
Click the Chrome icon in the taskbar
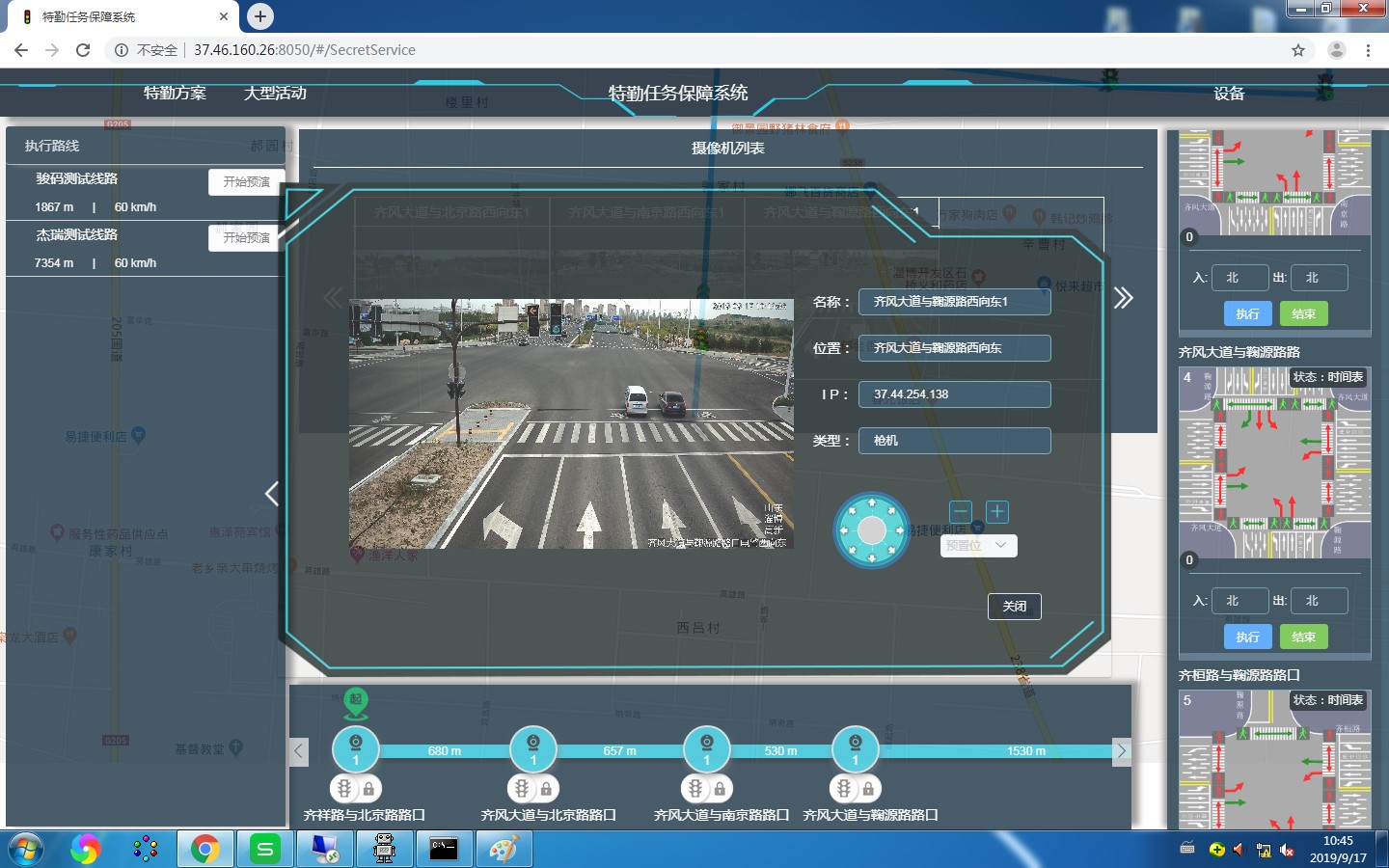click(x=204, y=850)
